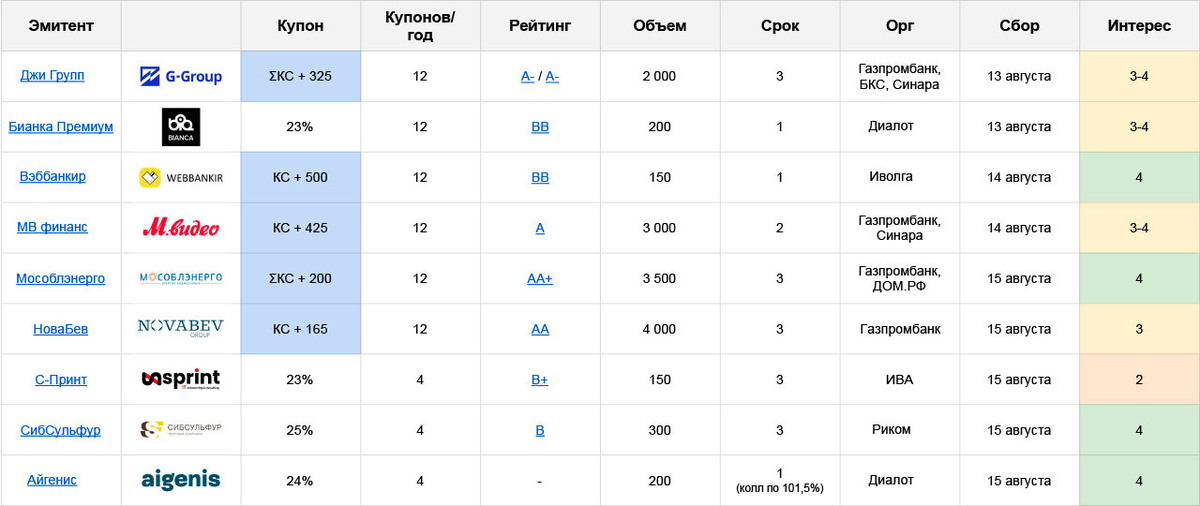Click the B+ rating for С-Принт

click(x=540, y=380)
